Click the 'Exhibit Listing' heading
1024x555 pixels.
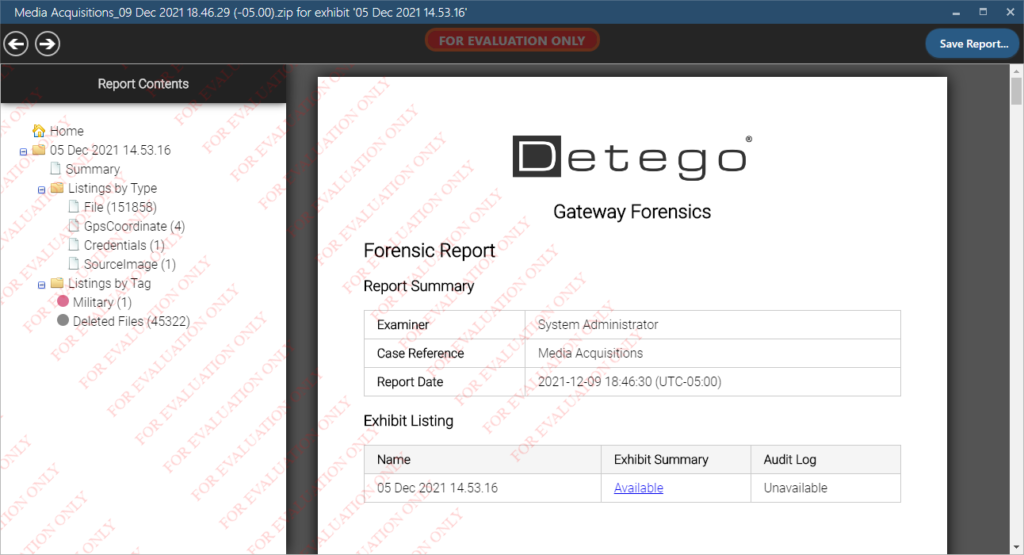click(x=408, y=420)
